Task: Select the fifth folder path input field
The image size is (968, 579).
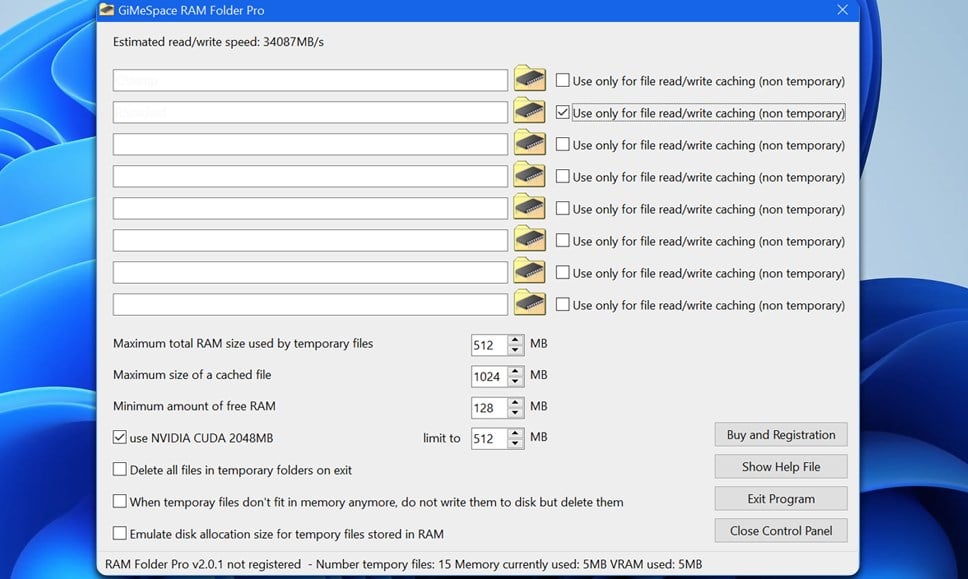Action: pos(311,209)
